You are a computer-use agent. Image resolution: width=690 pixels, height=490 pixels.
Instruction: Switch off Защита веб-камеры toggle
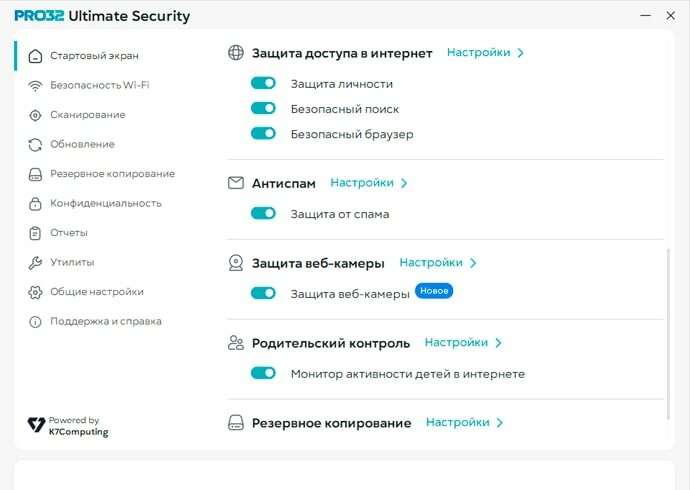click(263, 293)
